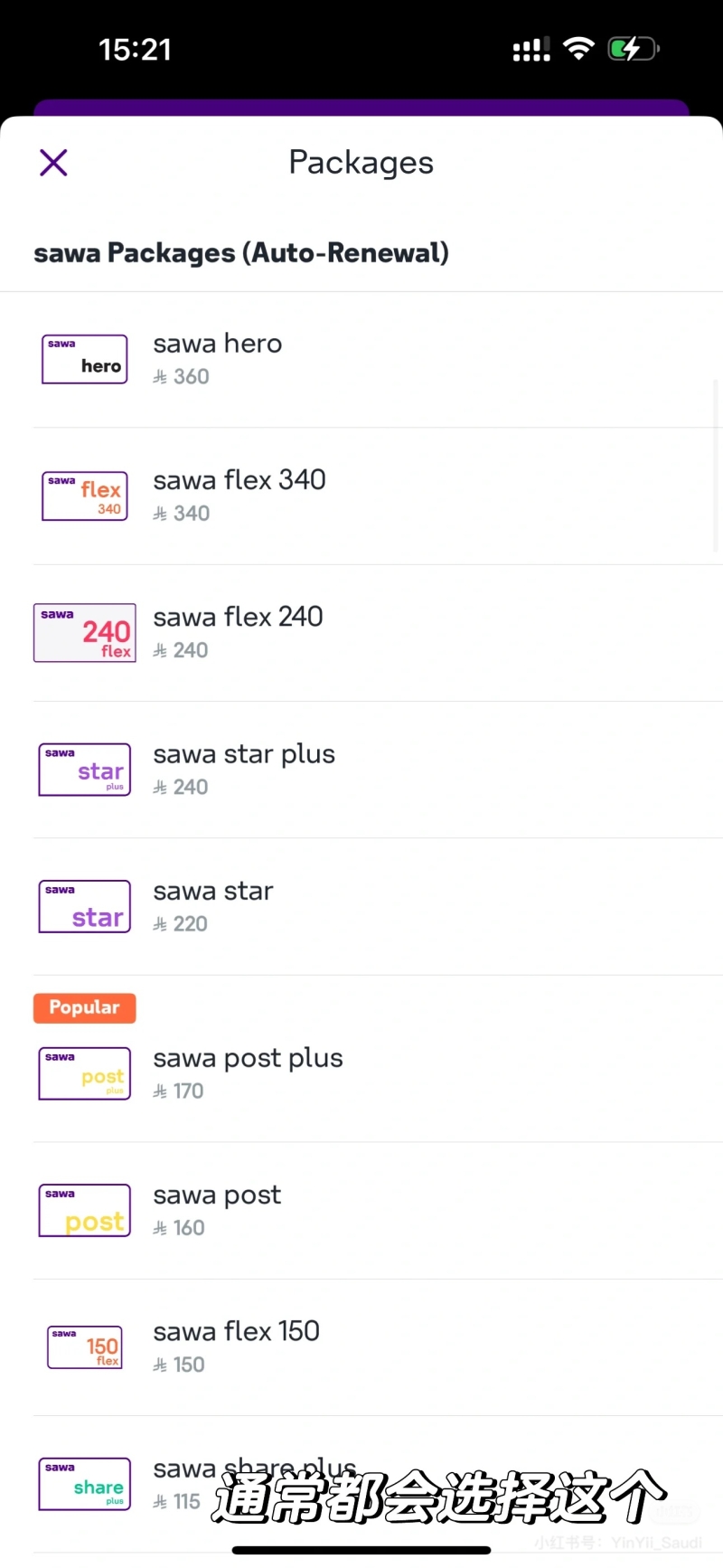
Task: Select sawa star plus package title
Action: [244, 754]
